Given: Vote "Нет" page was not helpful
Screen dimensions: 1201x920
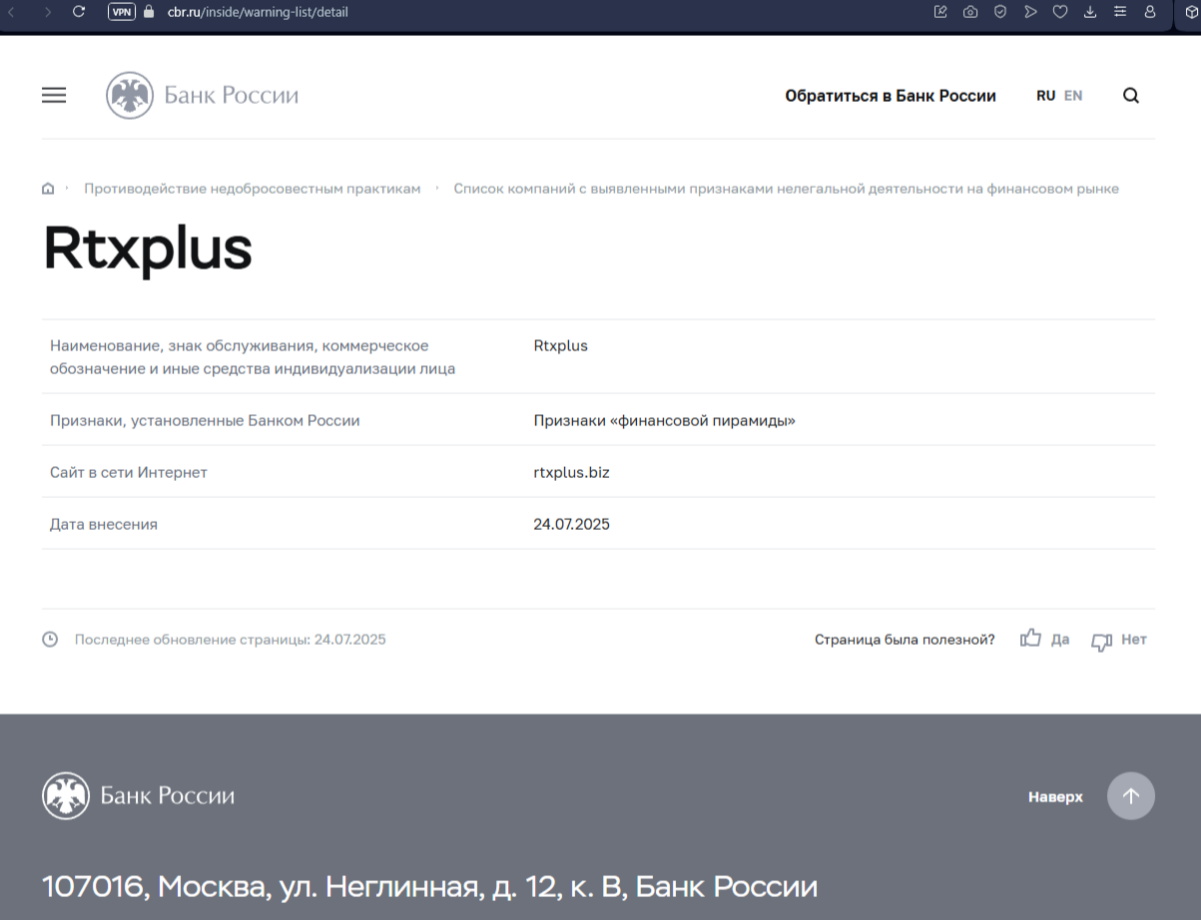Looking at the screenshot, I should (1134, 640).
